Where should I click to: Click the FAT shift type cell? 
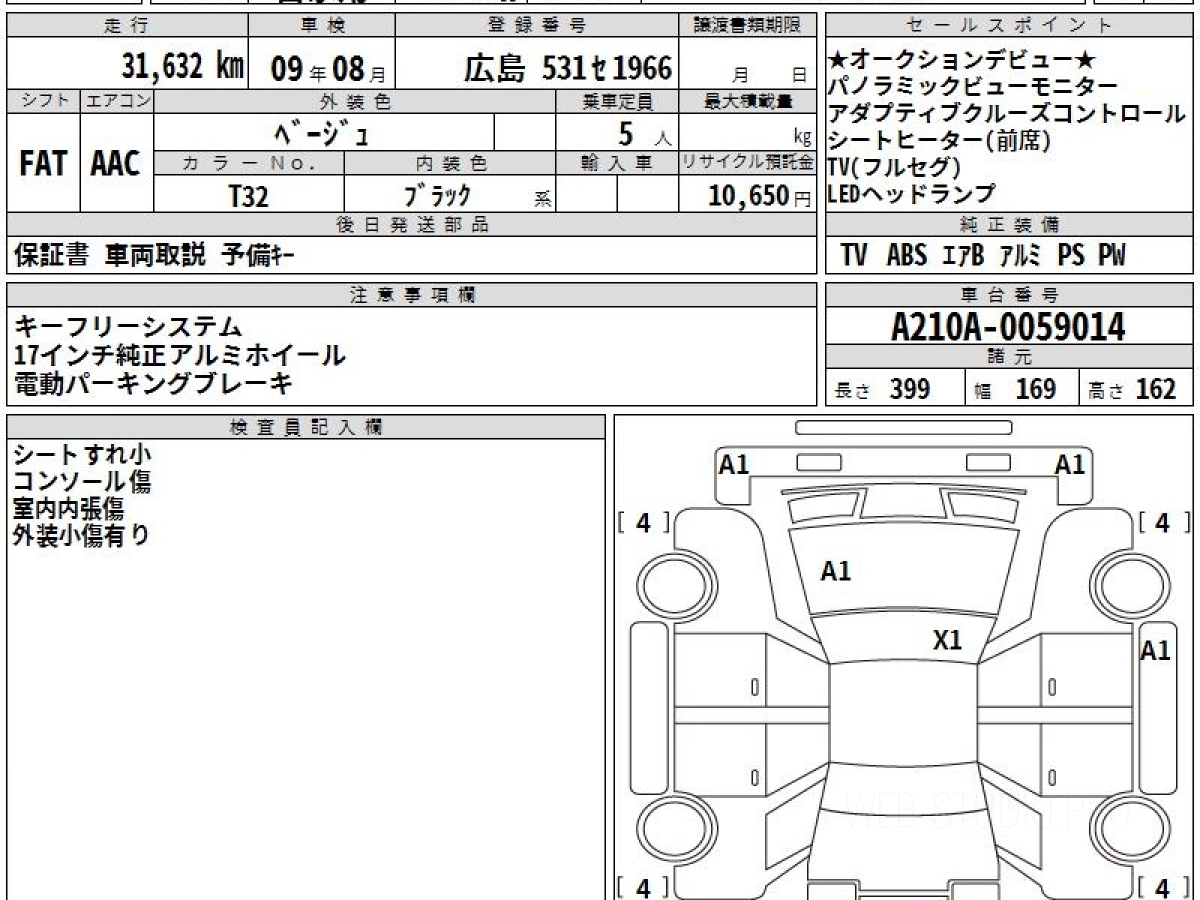click(43, 165)
